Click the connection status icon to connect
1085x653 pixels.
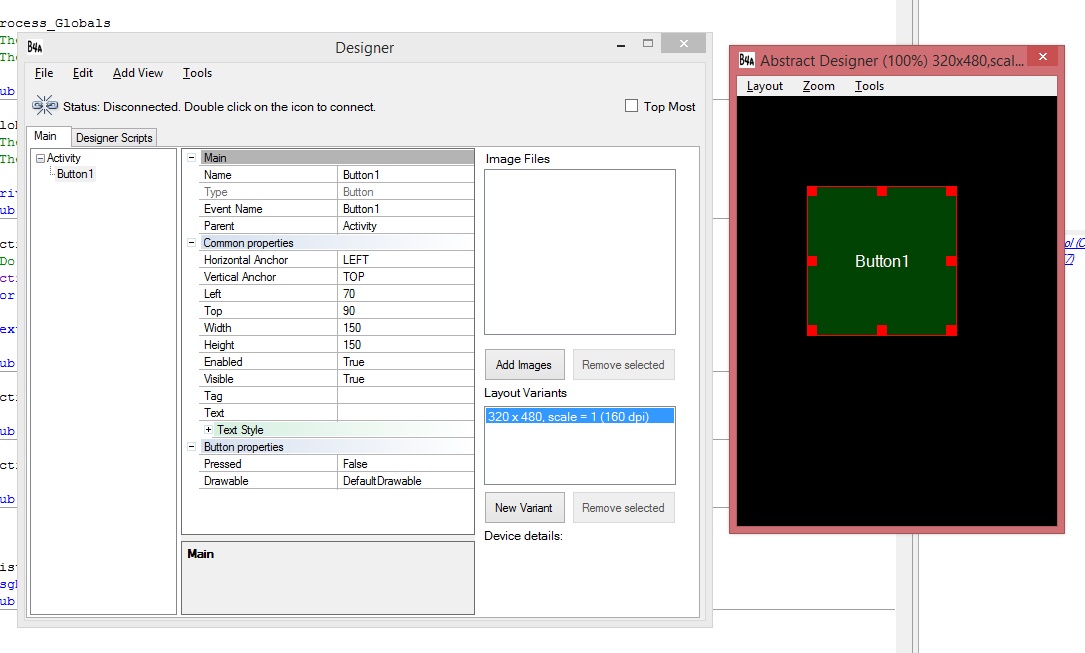(45, 106)
